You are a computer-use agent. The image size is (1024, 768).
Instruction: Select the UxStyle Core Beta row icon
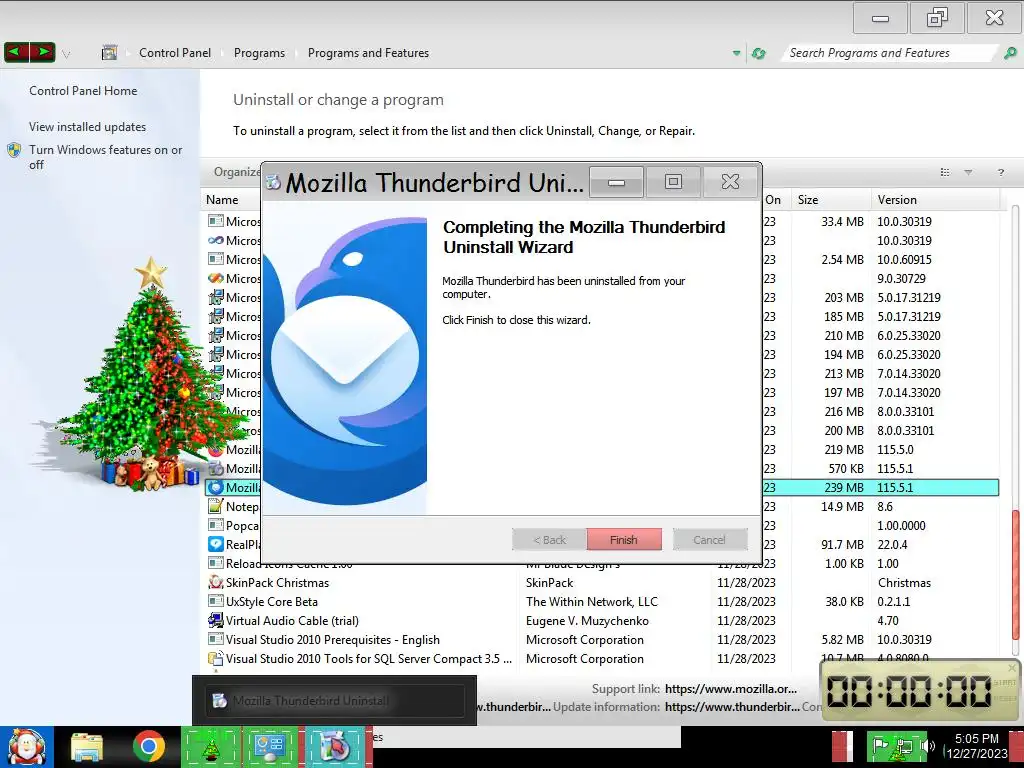(216, 601)
